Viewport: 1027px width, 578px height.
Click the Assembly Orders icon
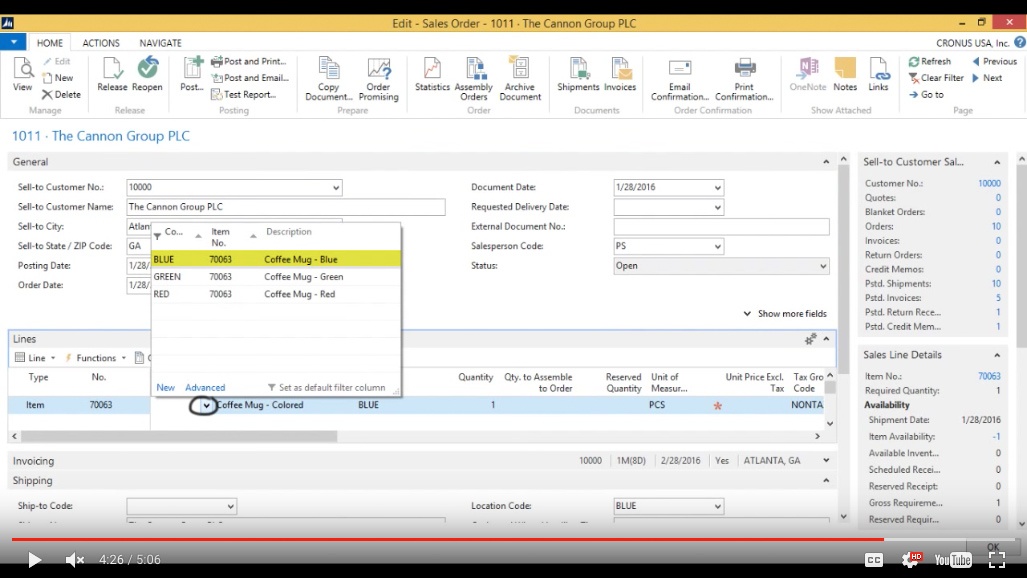473,77
